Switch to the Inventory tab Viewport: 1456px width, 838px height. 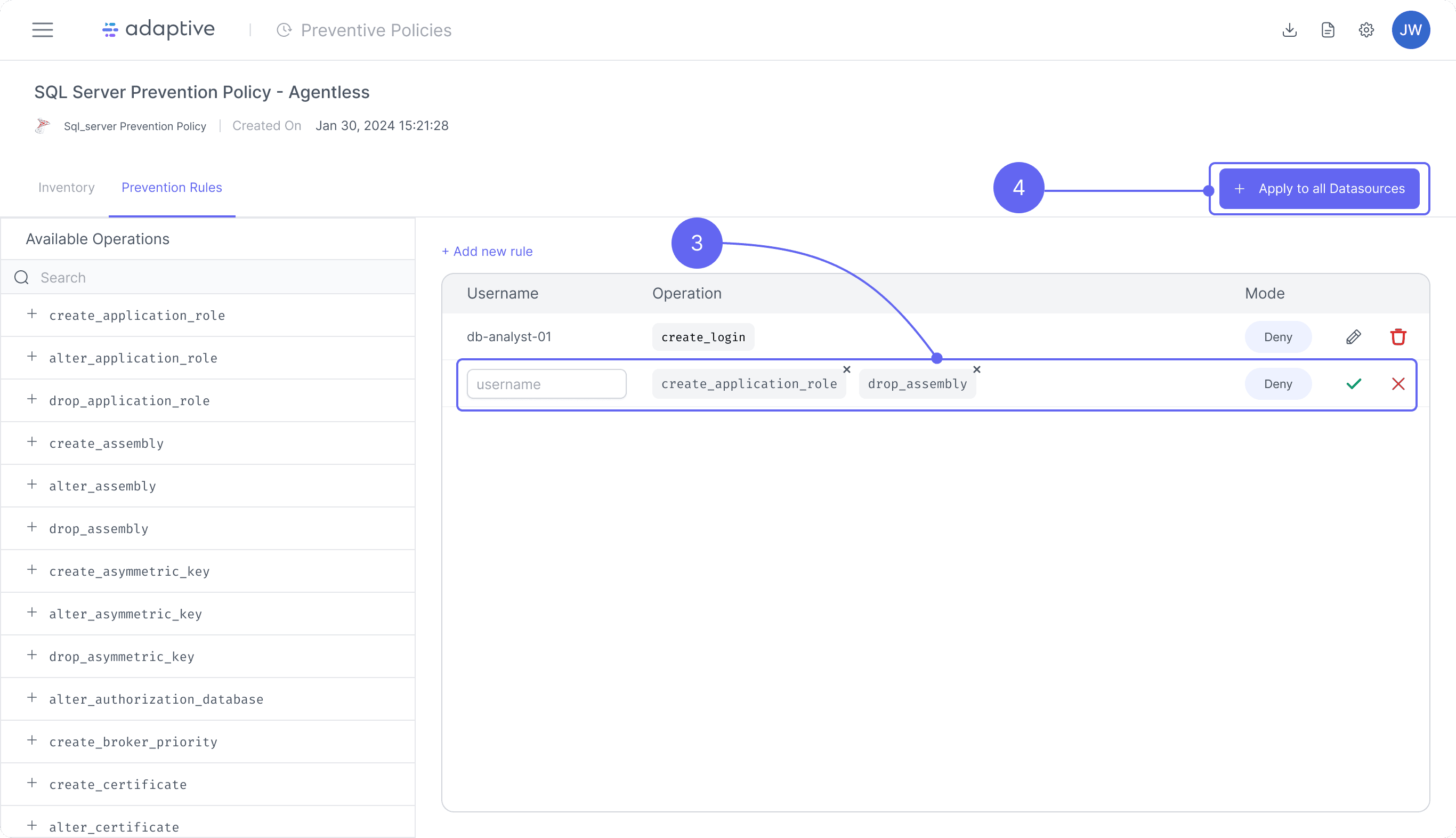[x=66, y=188]
